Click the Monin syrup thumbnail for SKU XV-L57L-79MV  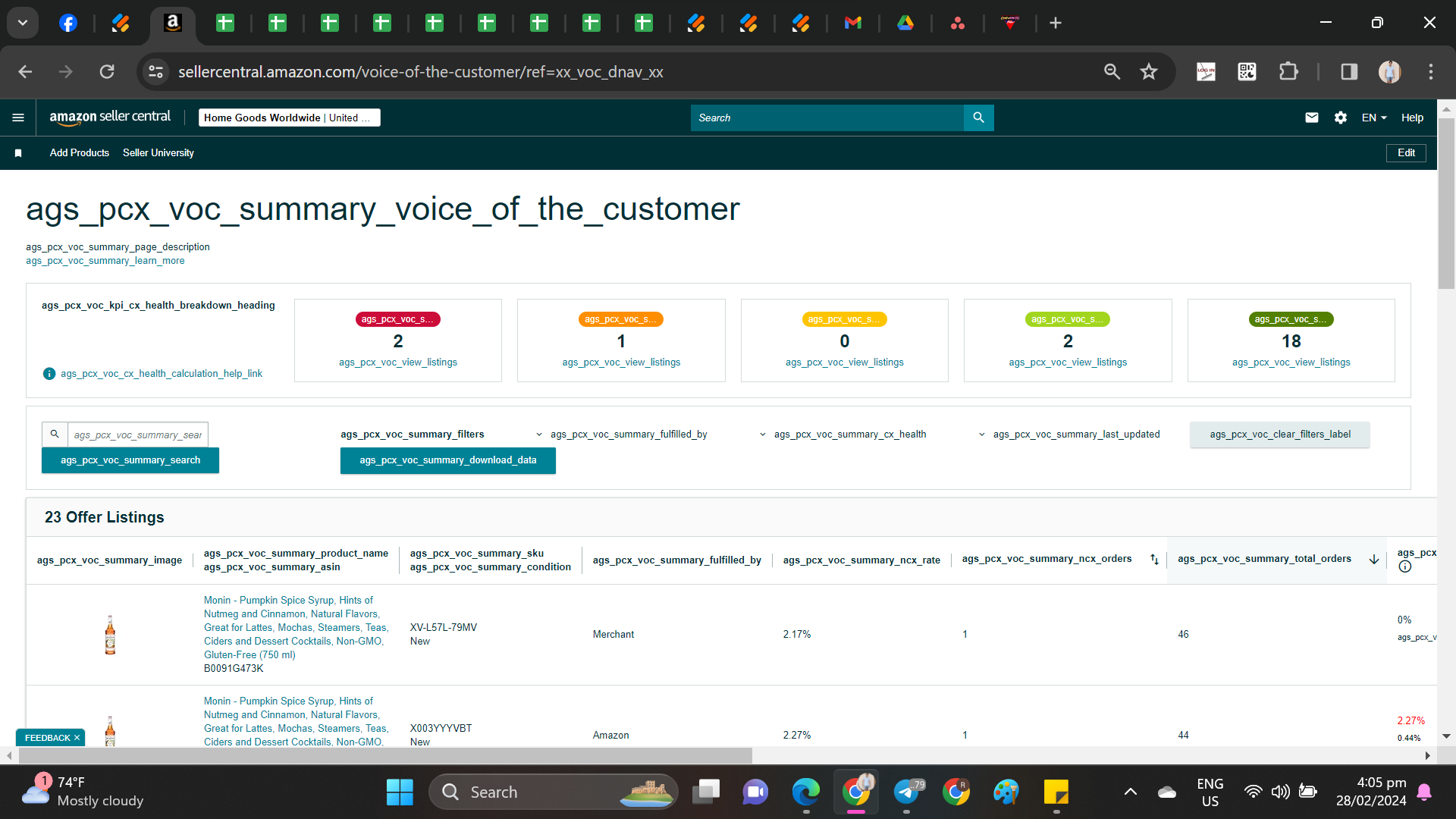point(110,635)
